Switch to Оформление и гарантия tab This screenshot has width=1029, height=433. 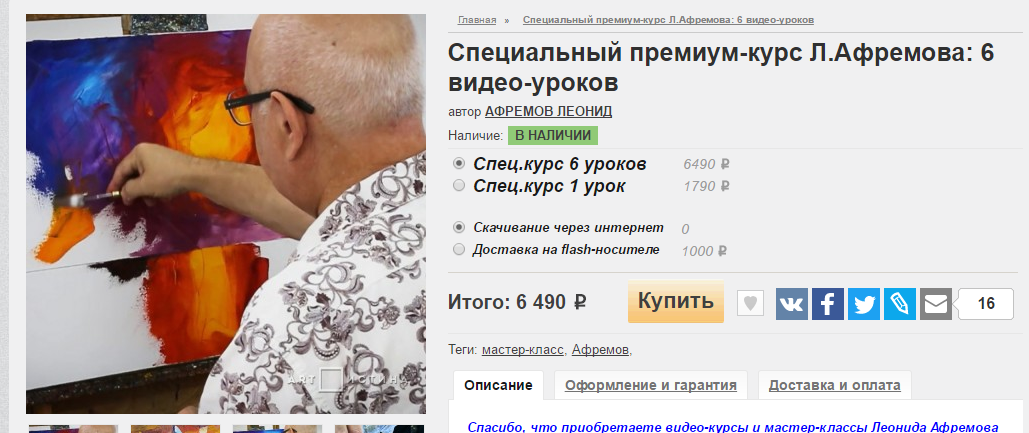point(651,385)
